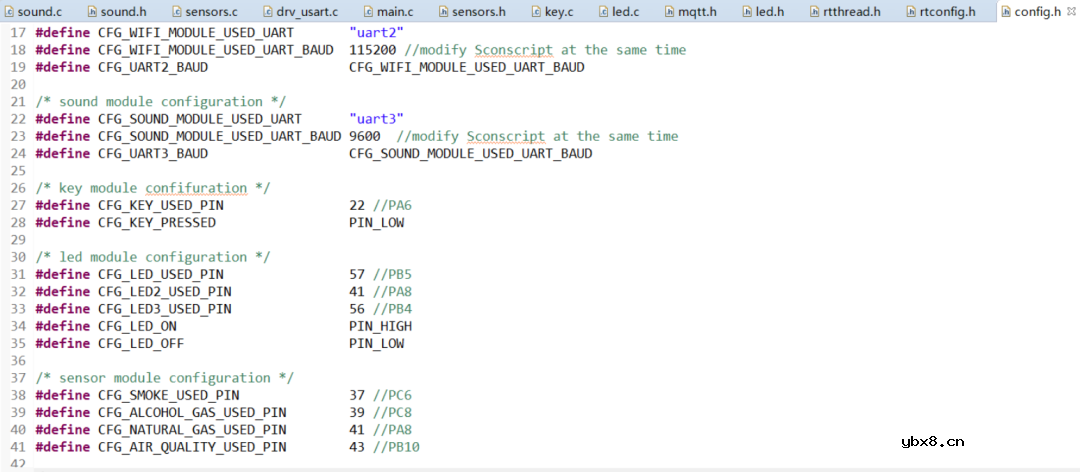Click the file icon on sound.c tab
This screenshot has width=1080, height=472.
point(9,12)
